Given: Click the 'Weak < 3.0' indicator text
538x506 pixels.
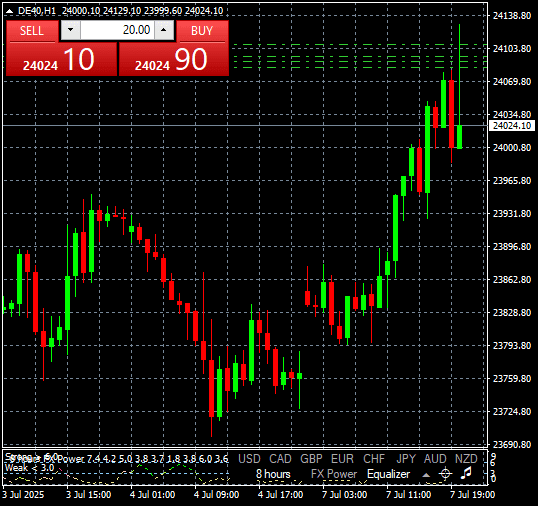Looking at the screenshot, I should pos(30,468).
